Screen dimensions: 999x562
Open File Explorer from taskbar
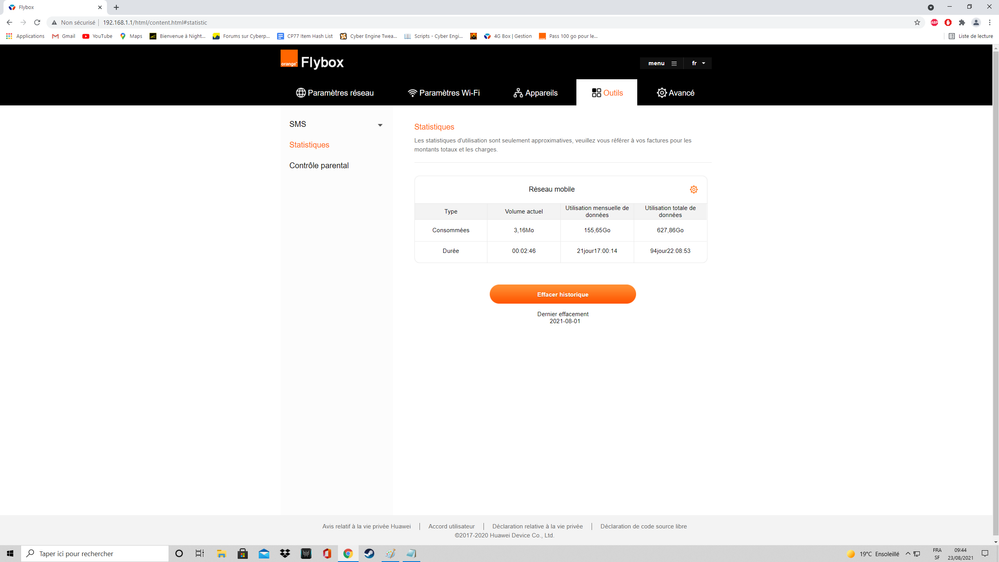tap(221, 554)
